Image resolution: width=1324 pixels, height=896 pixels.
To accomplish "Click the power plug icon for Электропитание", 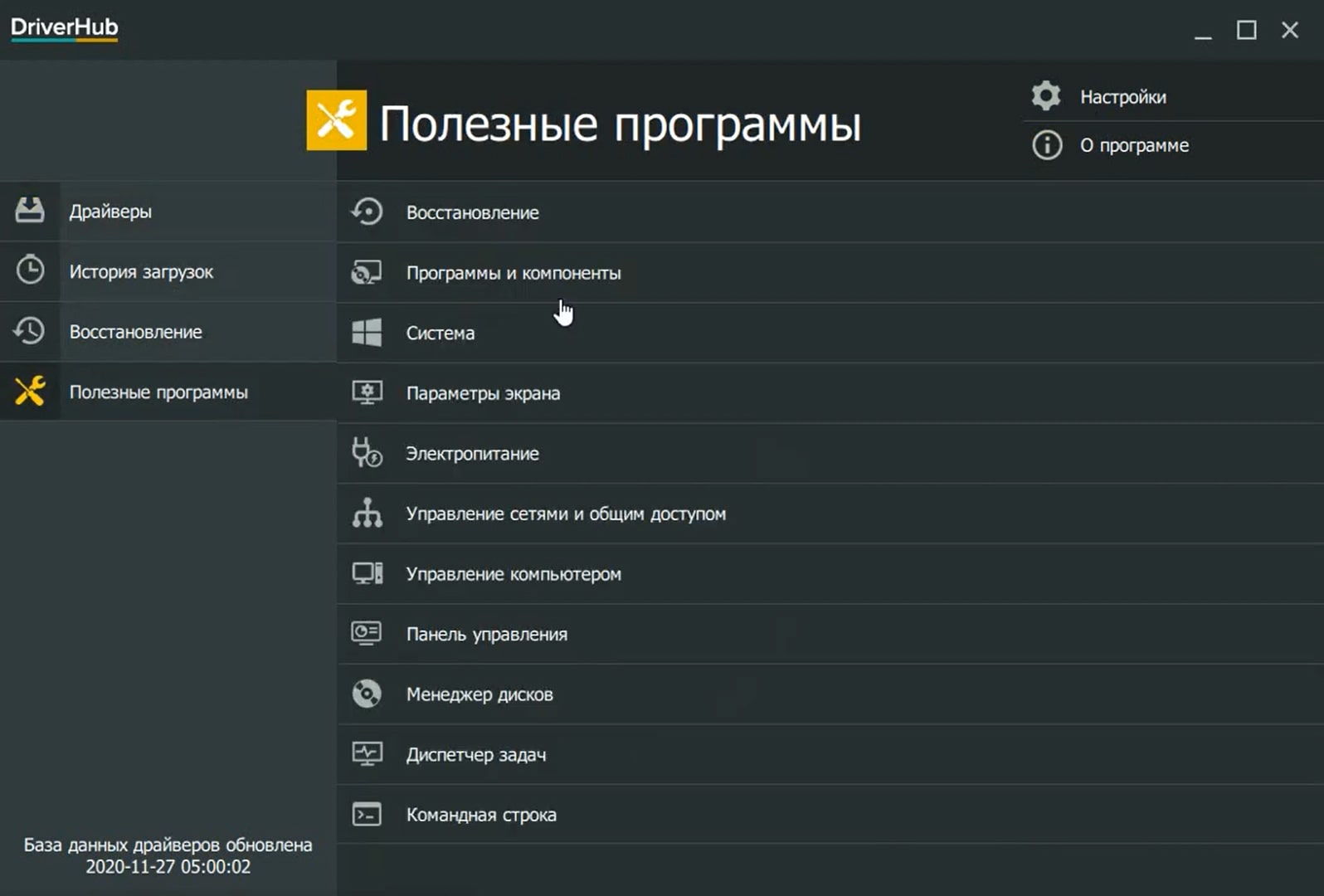I will [367, 453].
